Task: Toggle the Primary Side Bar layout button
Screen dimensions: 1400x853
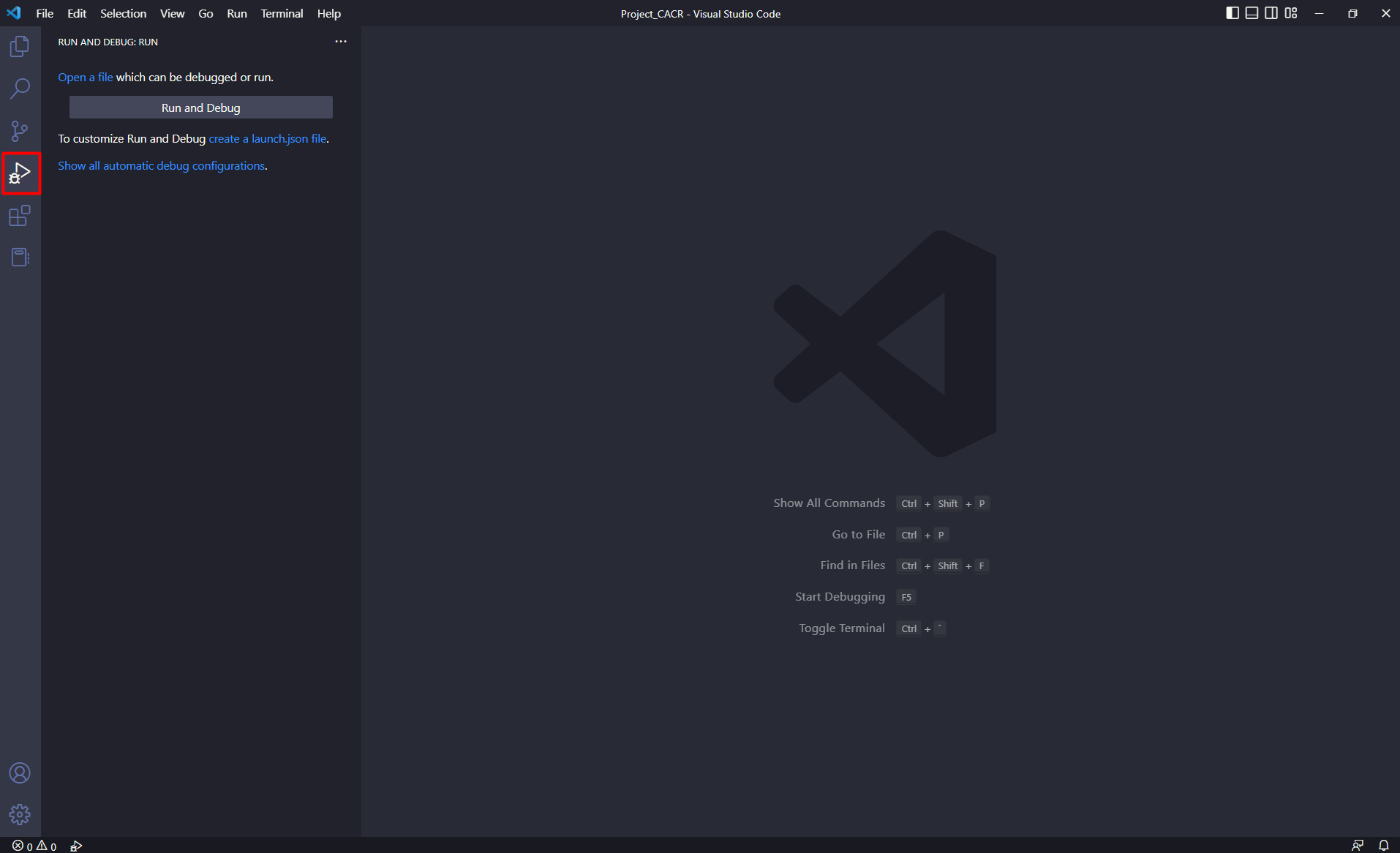Action: click(1232, 13)
